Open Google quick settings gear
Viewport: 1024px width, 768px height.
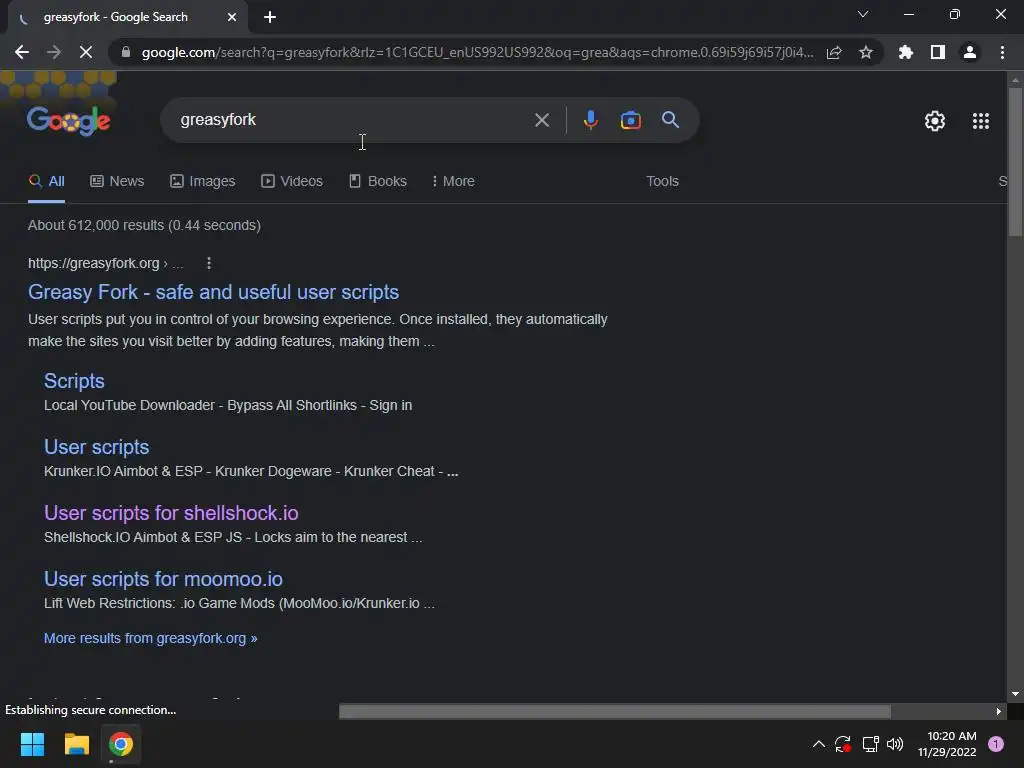click(935, 121)
